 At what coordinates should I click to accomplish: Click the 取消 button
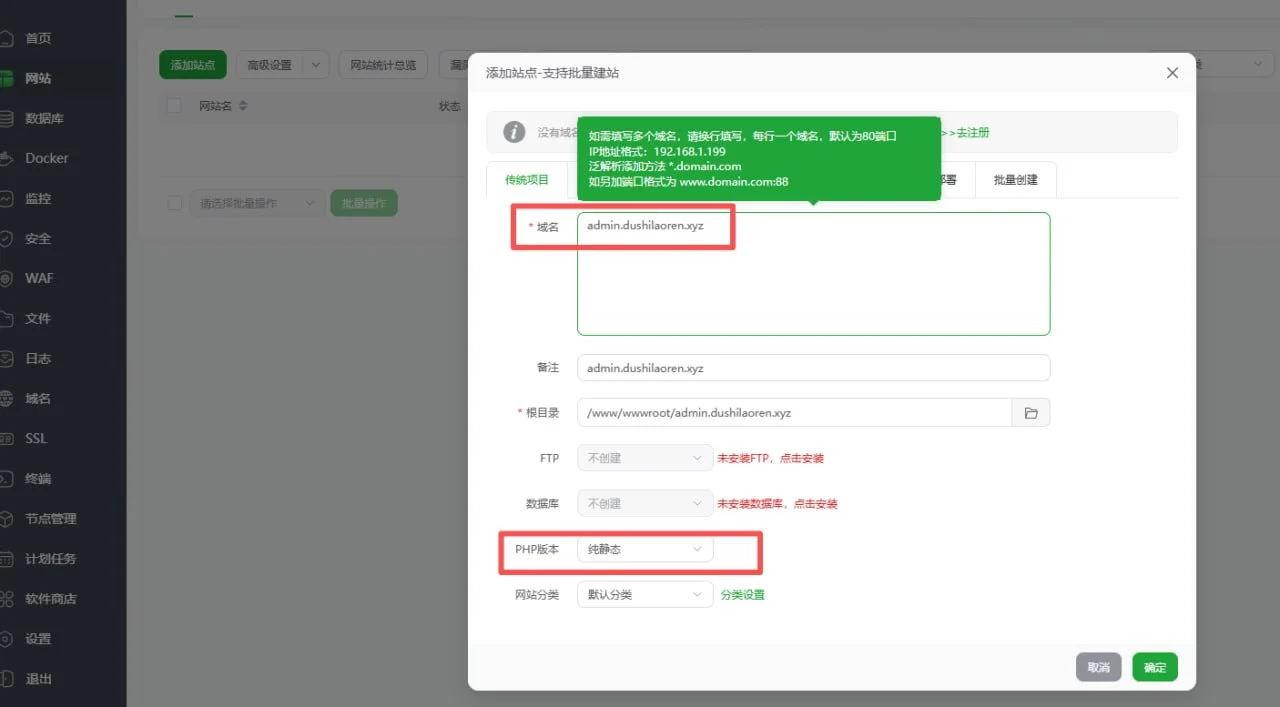tap(1098, 667)
